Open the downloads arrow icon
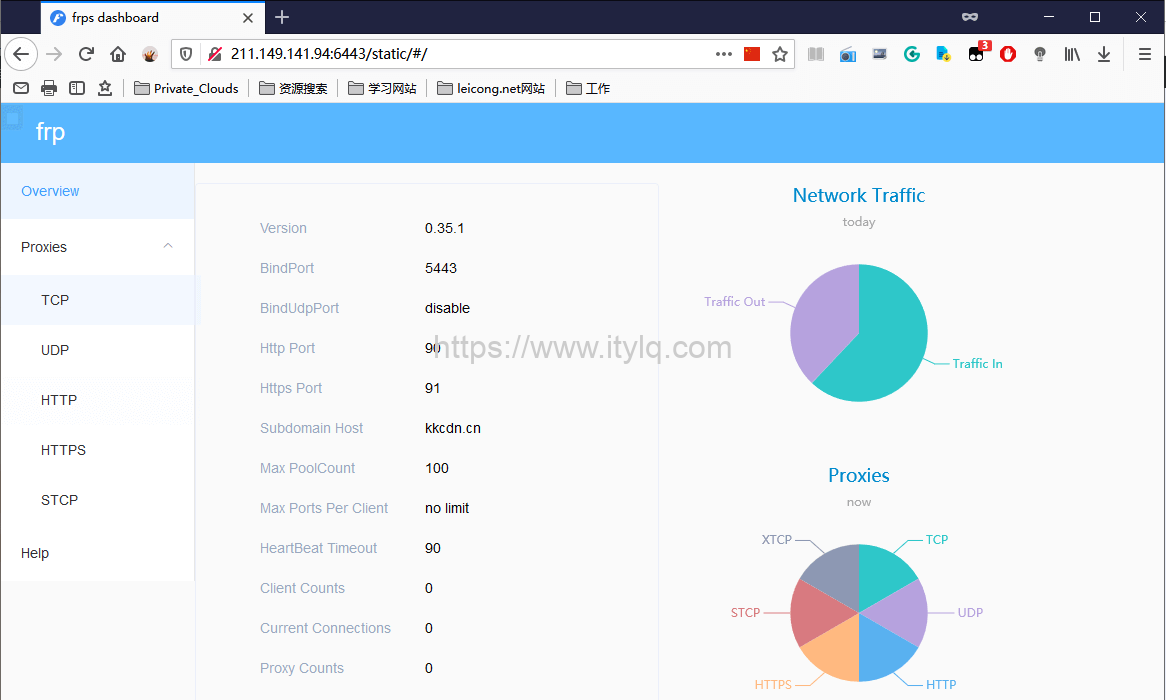This screenshot has width=1166, height=700. (1104, 54)
